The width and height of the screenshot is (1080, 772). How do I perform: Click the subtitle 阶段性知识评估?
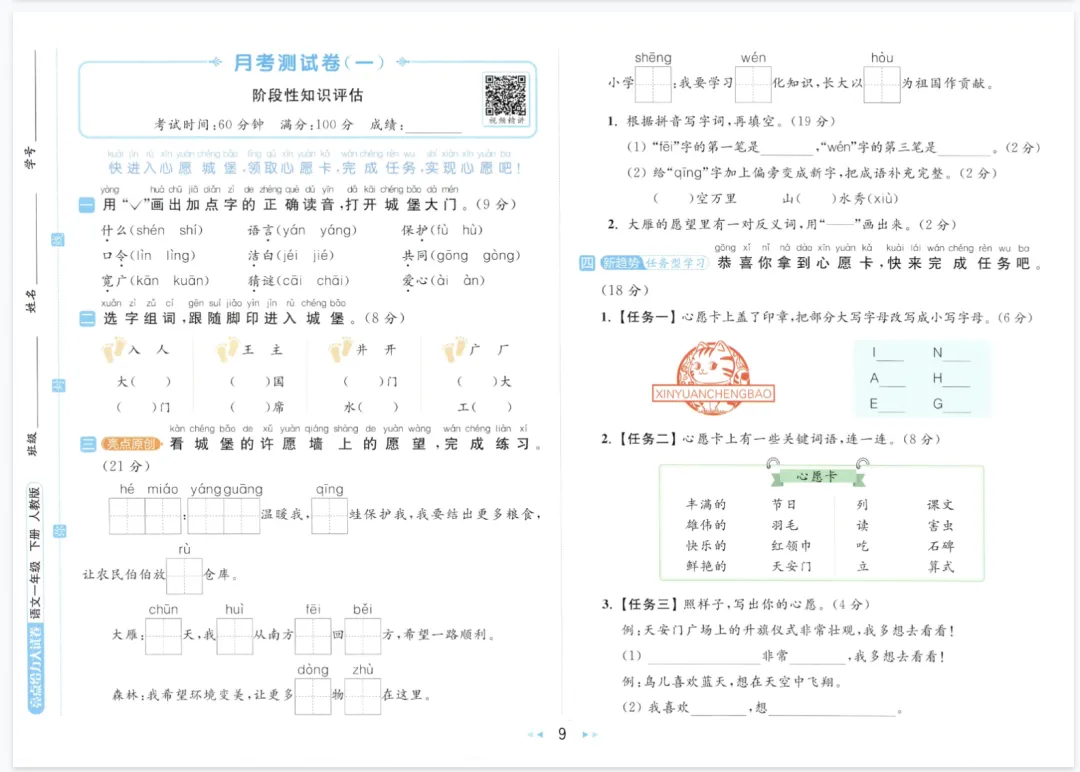click(307, 95)
